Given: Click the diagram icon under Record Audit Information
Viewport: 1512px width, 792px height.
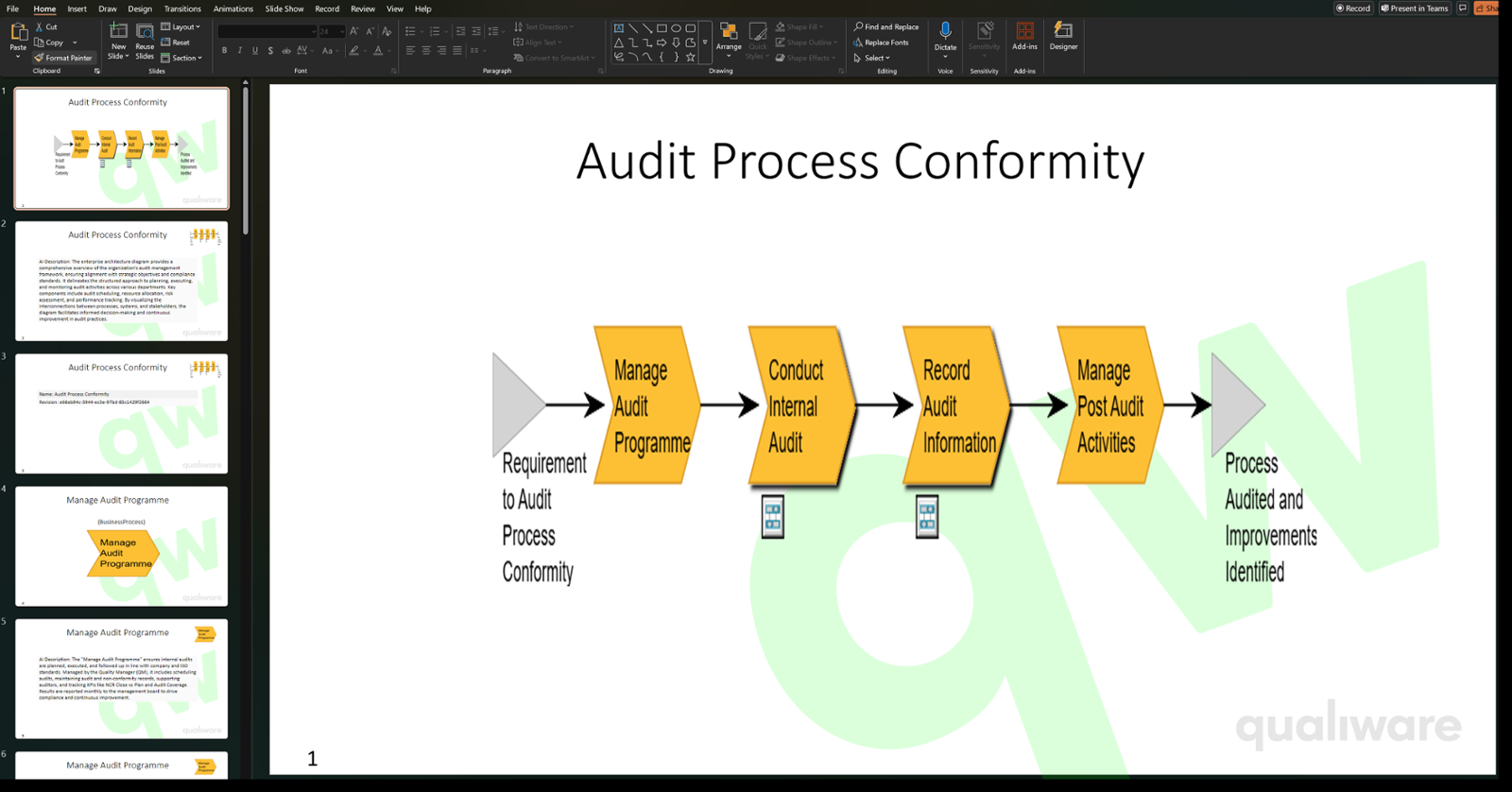Looking at the screenshot, I should click(927, 516).
